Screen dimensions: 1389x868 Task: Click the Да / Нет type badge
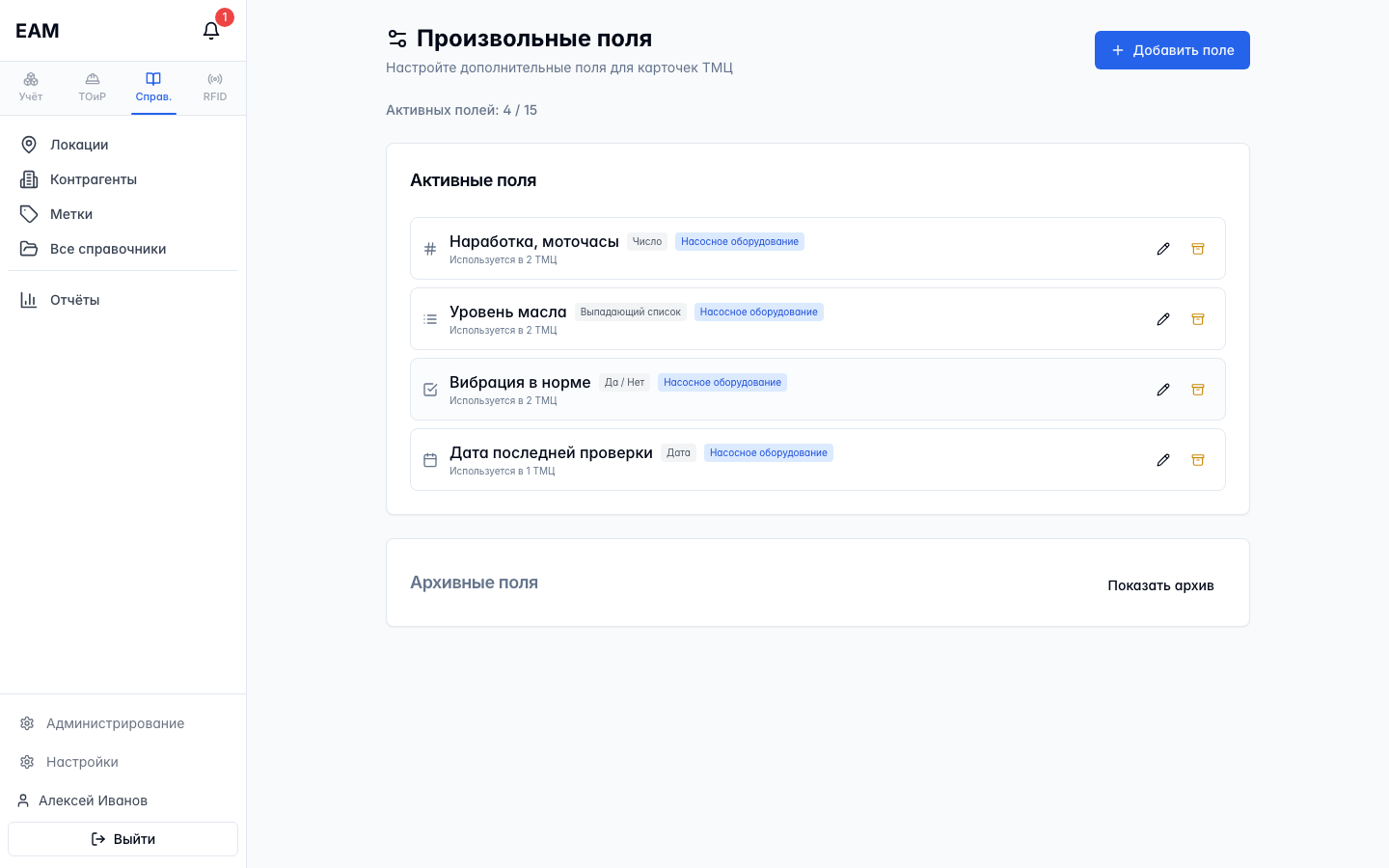point(624,383)
